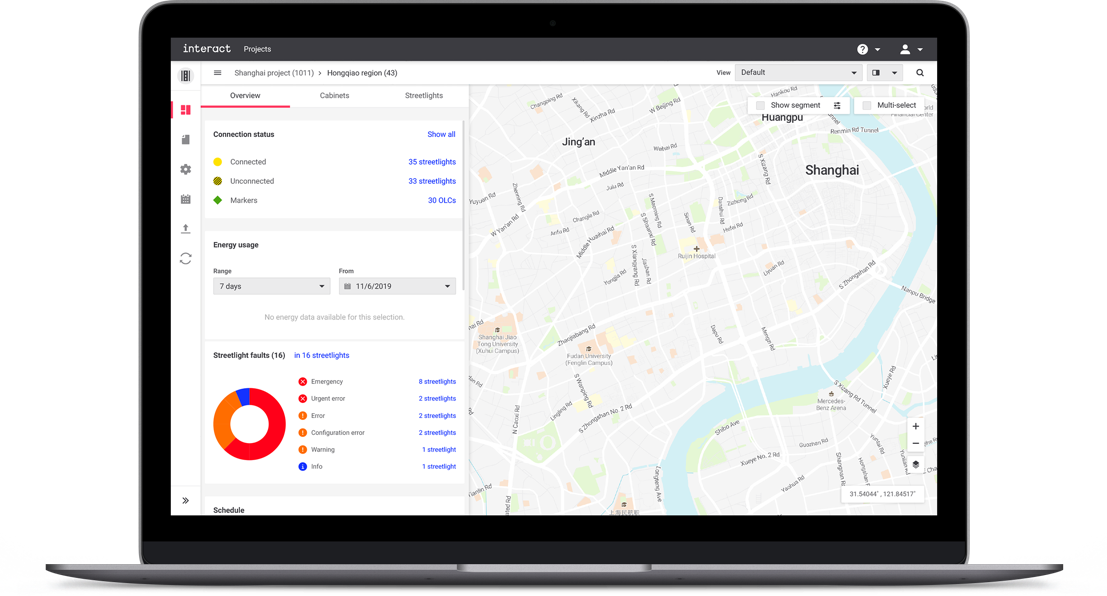Enable the Multi-select checkbox
The width and height of the screenshot is (1107, 596).
tap(867, 105)
